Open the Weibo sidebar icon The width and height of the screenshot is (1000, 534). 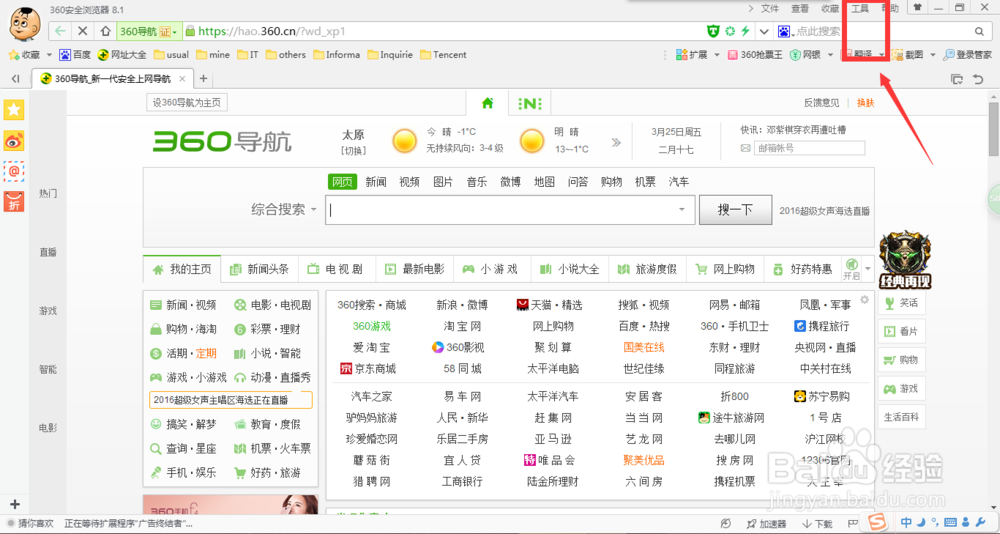(14, 140)
